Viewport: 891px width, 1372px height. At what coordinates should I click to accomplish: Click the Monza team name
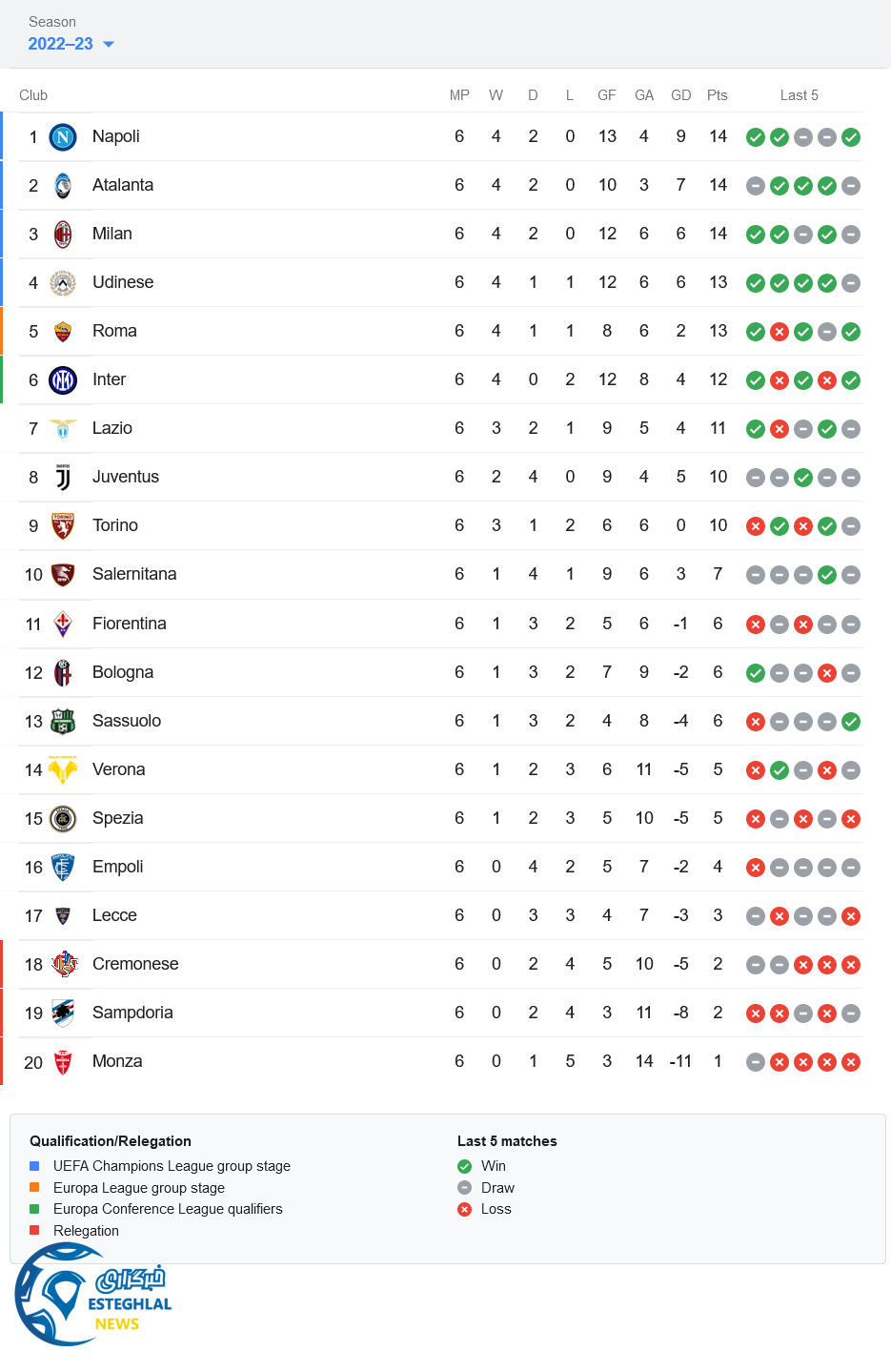point(117,1061)
